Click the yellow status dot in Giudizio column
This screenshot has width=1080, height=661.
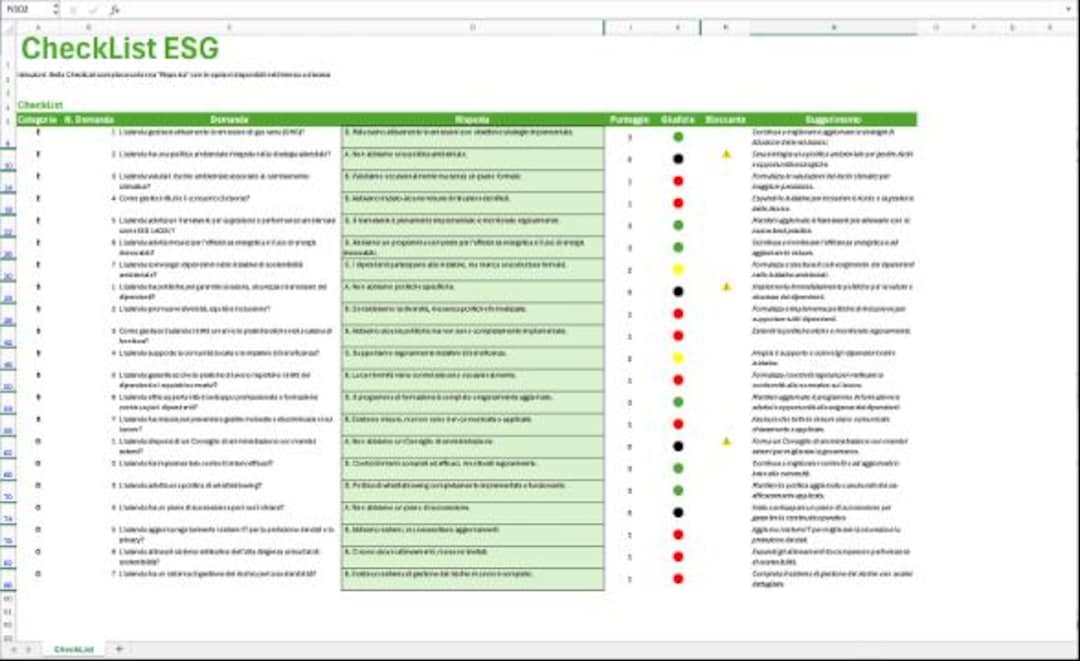point(678,266)
